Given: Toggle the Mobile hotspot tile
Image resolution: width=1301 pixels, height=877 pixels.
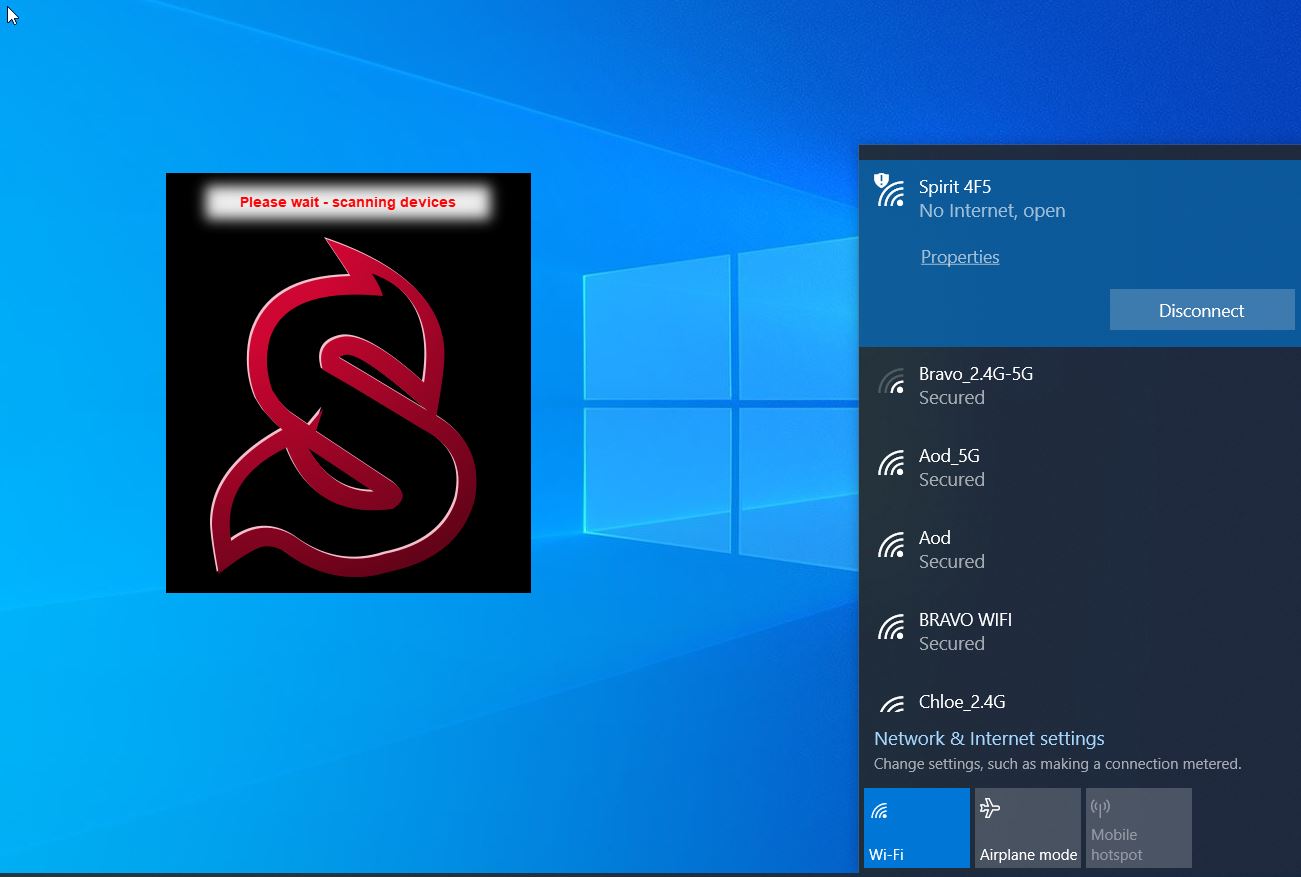Looking at the screenshot, I should click(1138, 827).
